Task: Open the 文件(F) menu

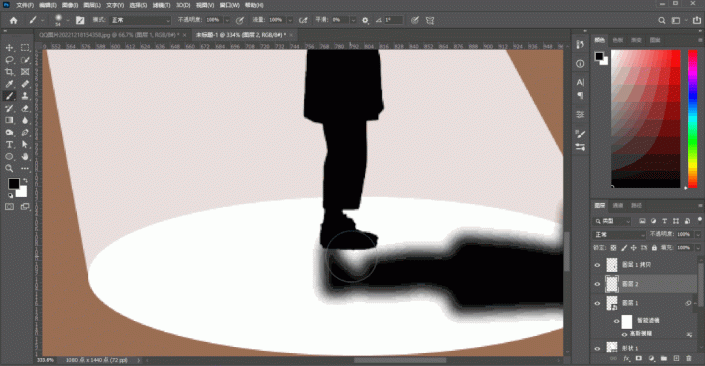Action: pos(25,5)
